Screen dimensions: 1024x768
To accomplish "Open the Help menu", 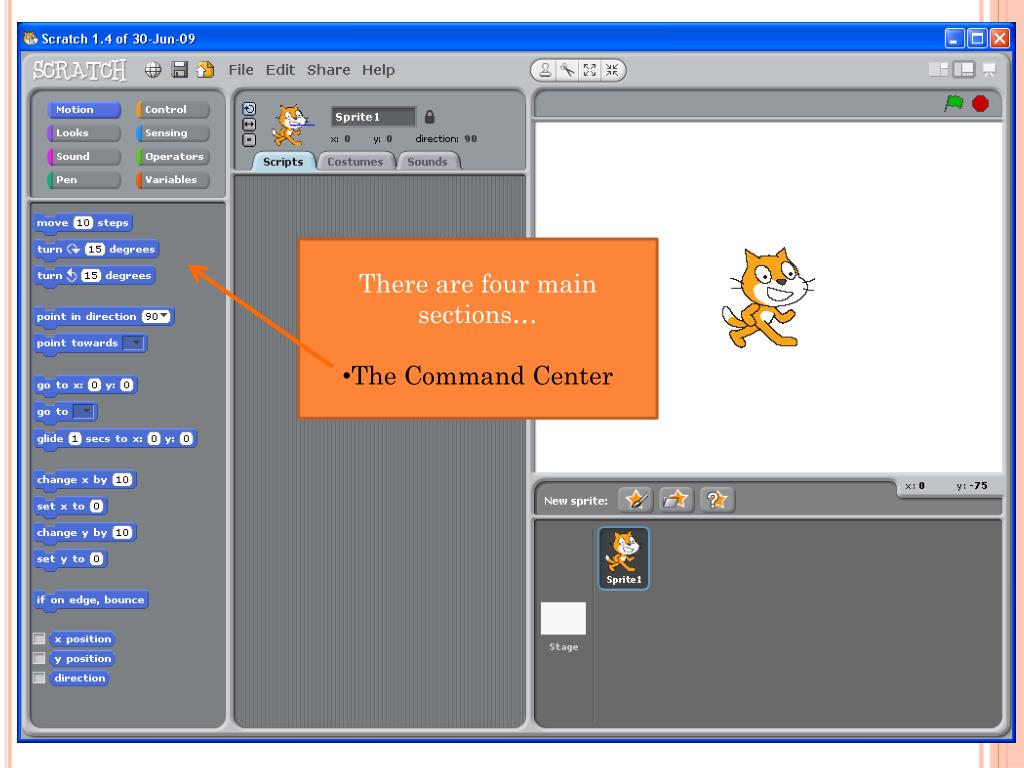I will (378, 70).
